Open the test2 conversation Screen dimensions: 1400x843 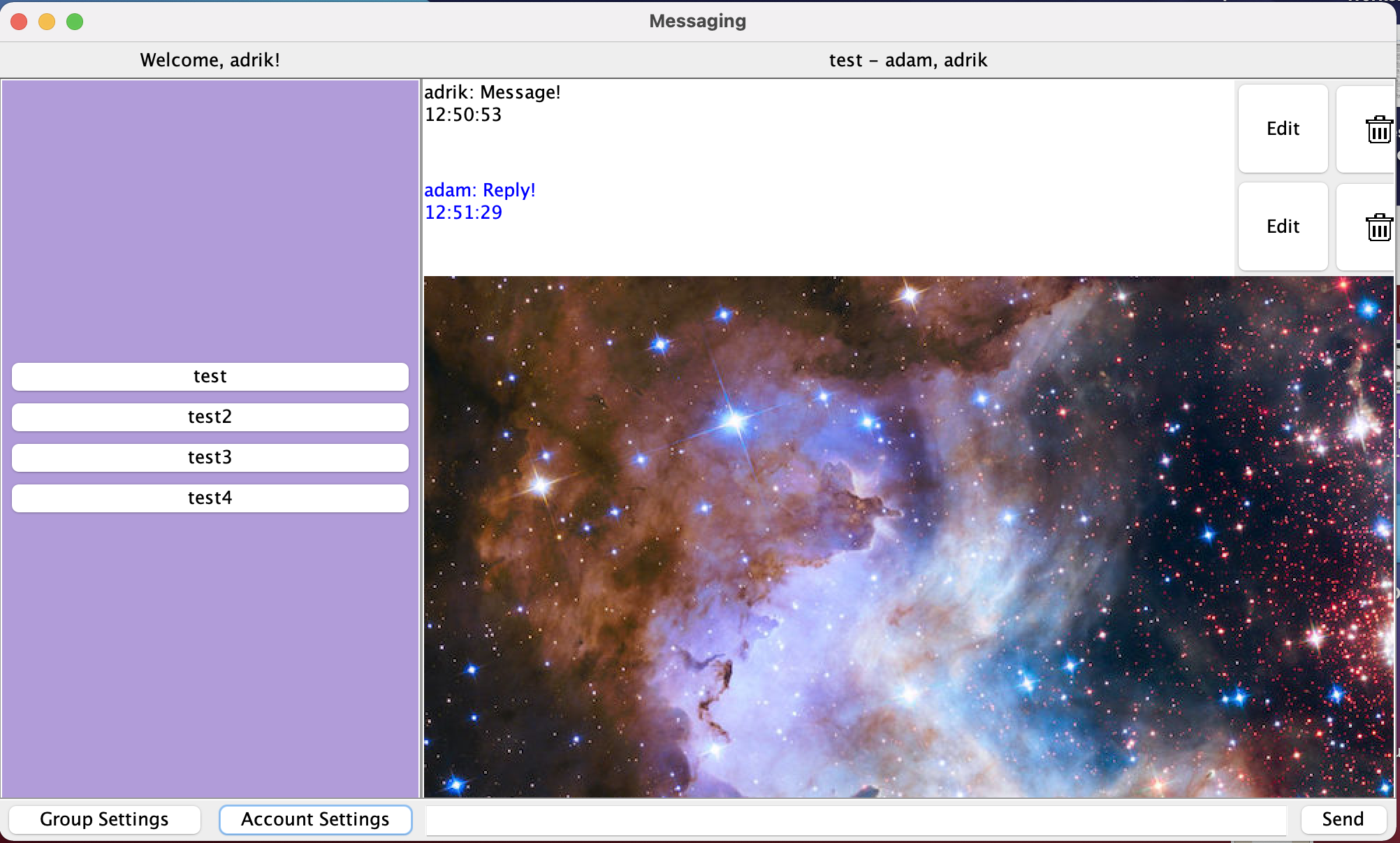[x=210, y=417]
